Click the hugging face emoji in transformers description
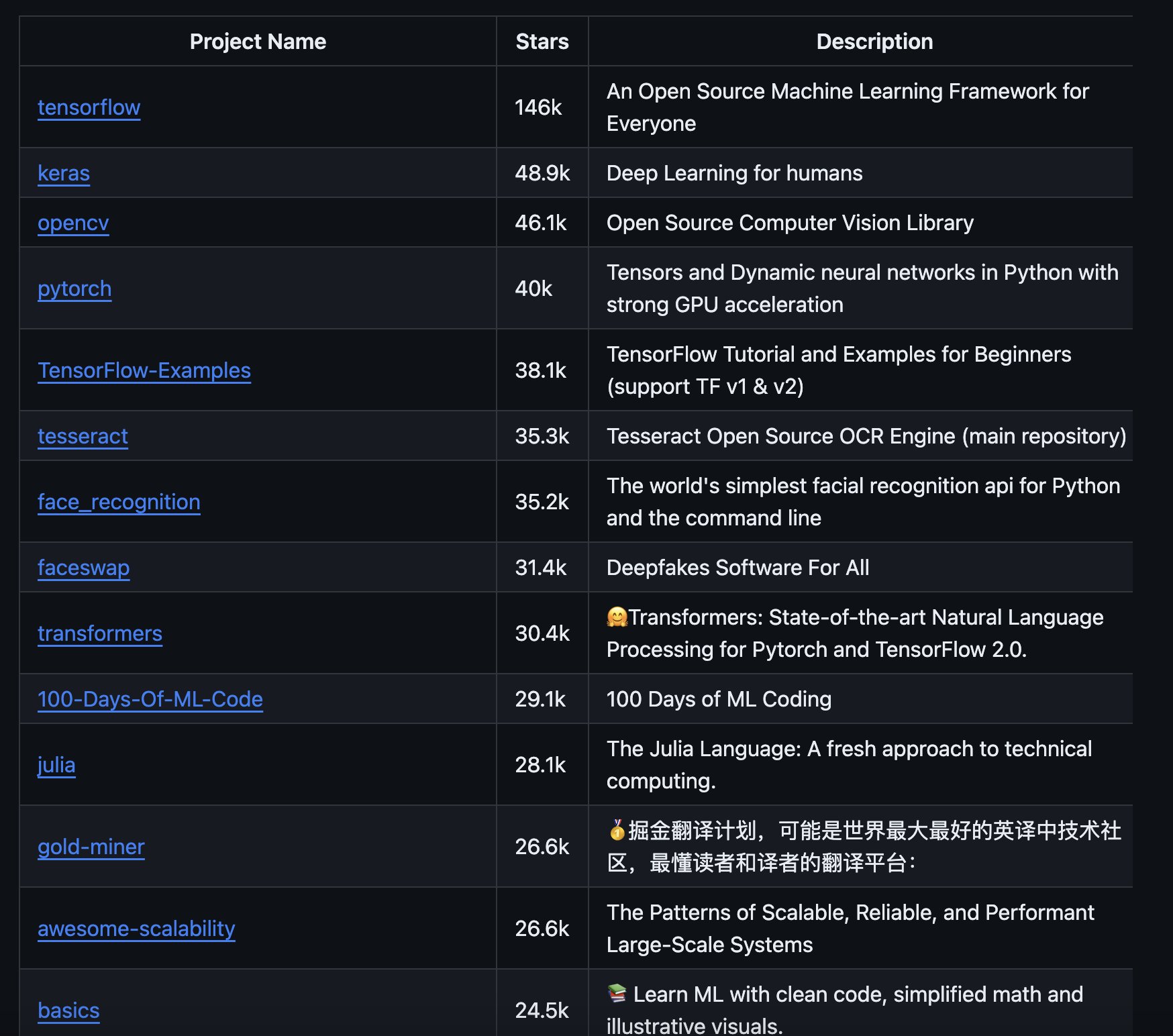The width and height of the screenshot is (1173, 1036). click(617, 617)
